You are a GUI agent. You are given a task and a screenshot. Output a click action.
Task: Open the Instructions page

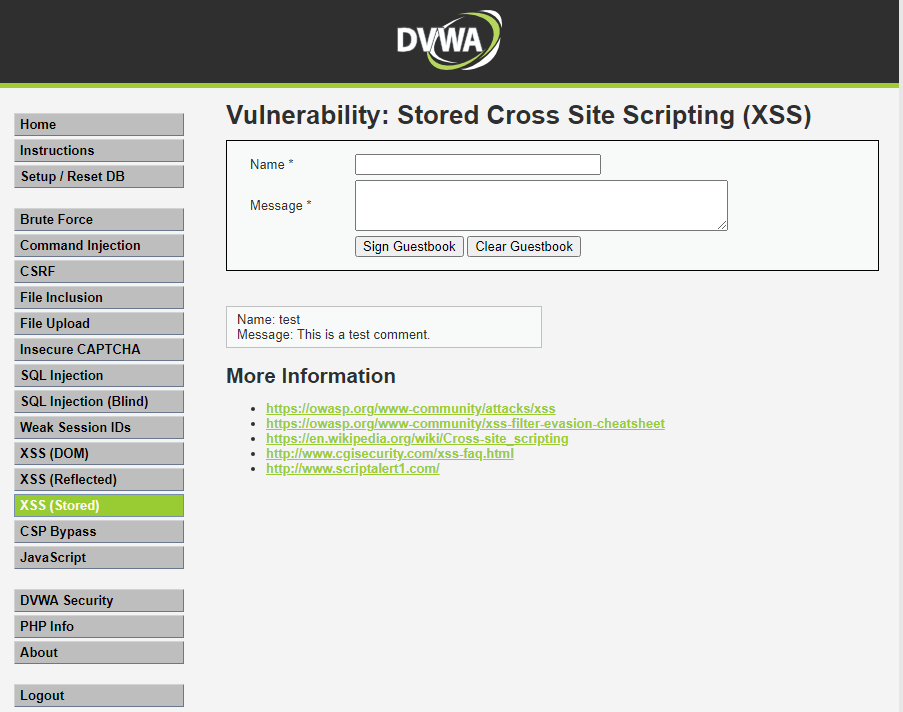tap(99, 150)
